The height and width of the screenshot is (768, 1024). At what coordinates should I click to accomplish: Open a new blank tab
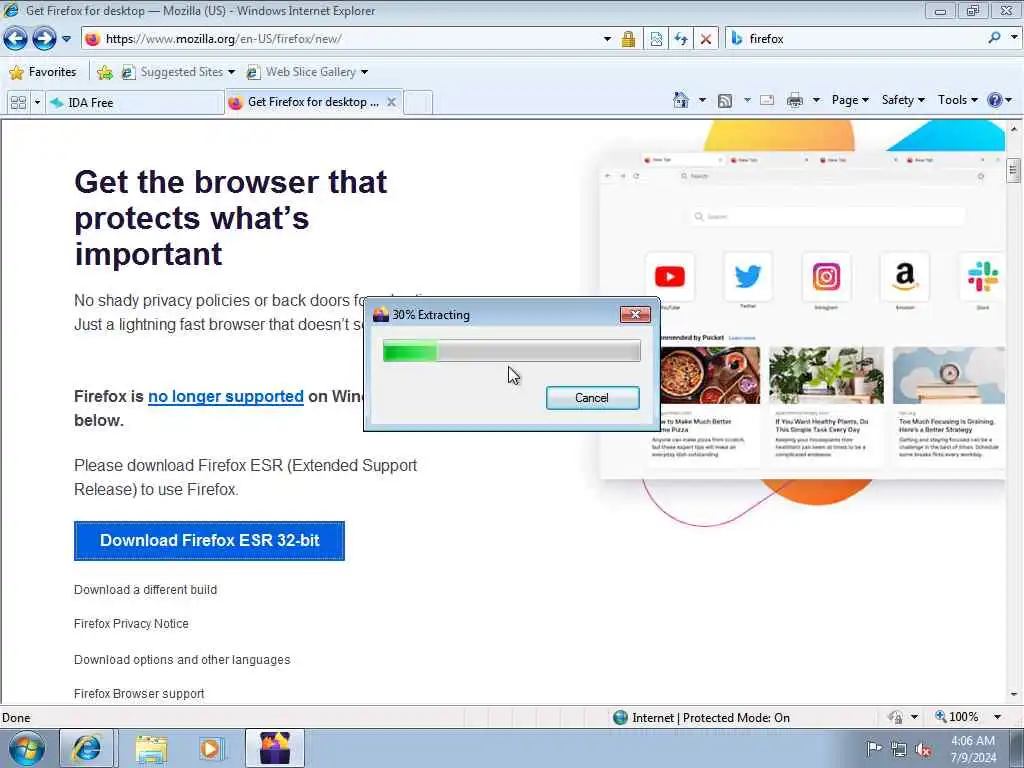(x=418, y=103)
